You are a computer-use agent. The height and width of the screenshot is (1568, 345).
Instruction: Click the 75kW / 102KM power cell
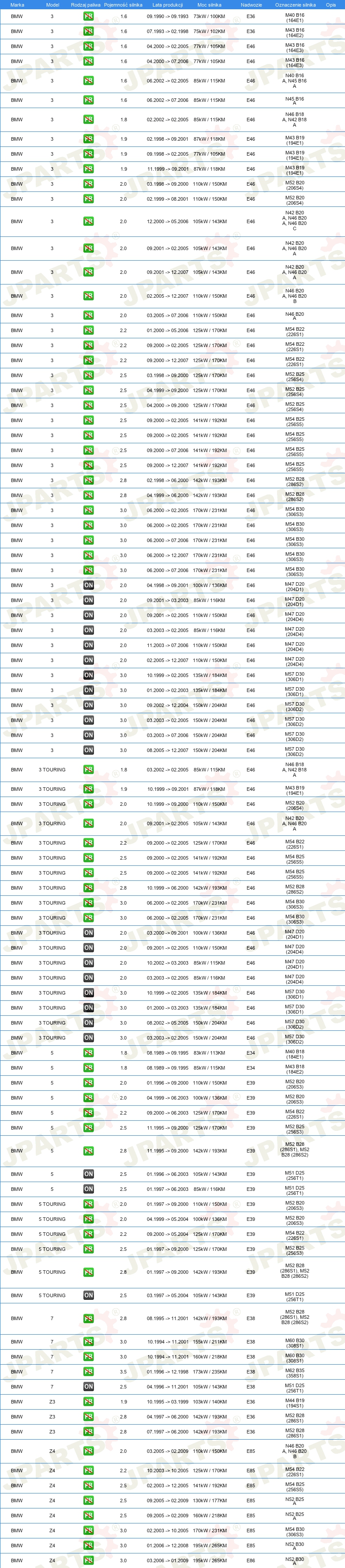pos(209,31)
